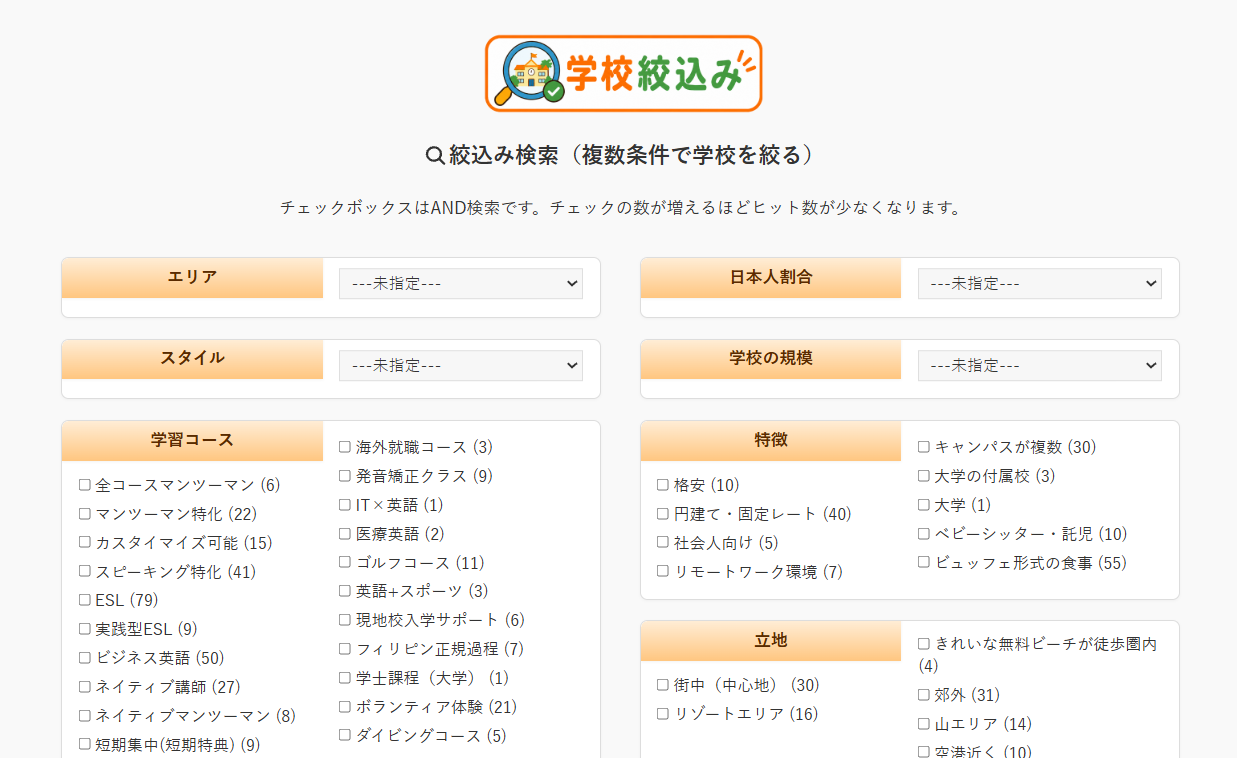Image resolution: width=1237 pixels, height=758 pixels.
Task: Check the ESL (79) checkbox
Action: pos(85,600)
